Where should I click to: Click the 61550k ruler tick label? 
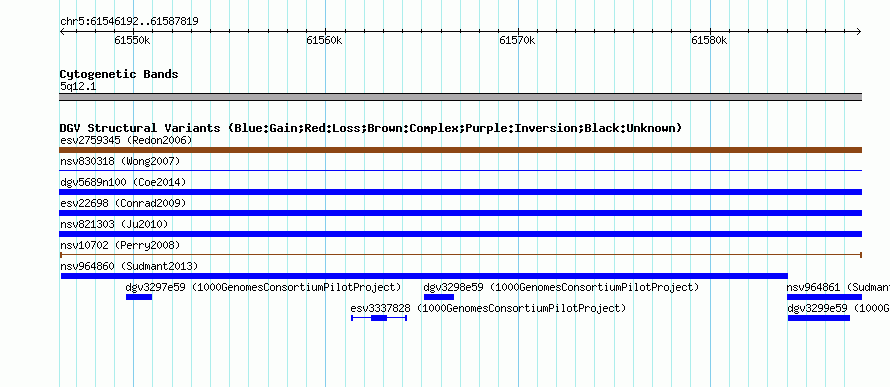pyautogui.click(x=132, y=40)
